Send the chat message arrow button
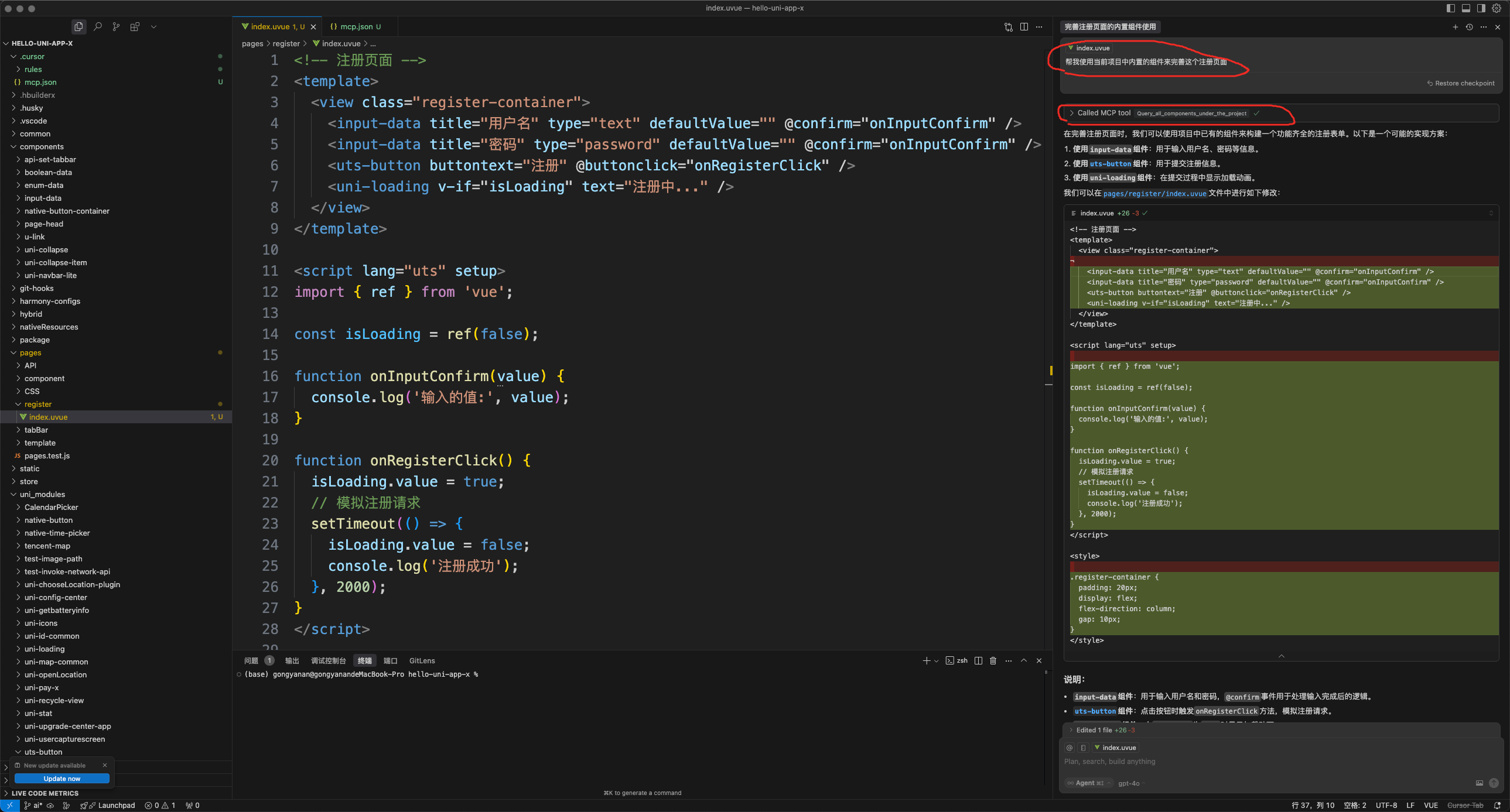1510x812 pixels. (x=1494, y=783)
